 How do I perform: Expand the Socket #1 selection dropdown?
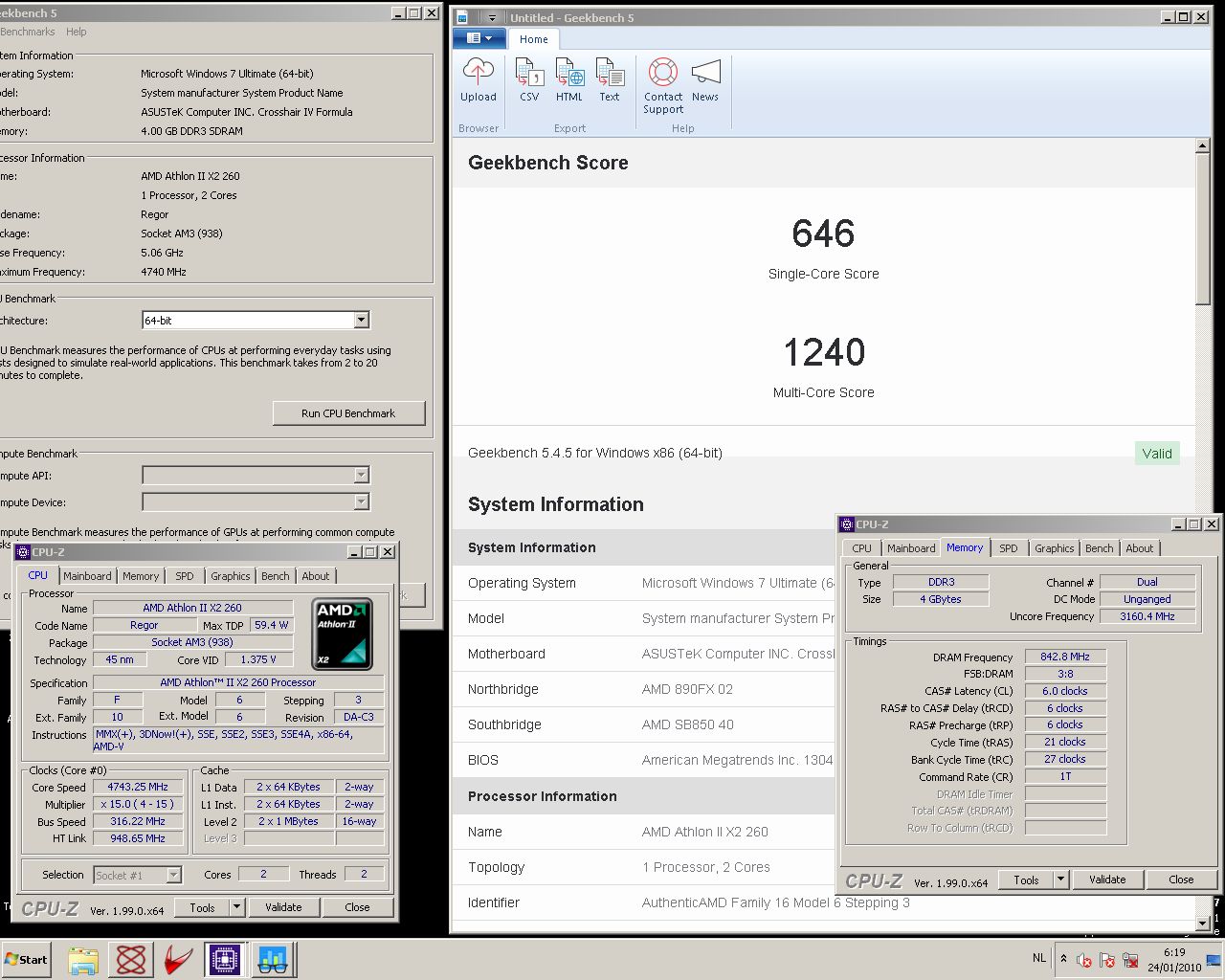173,875
